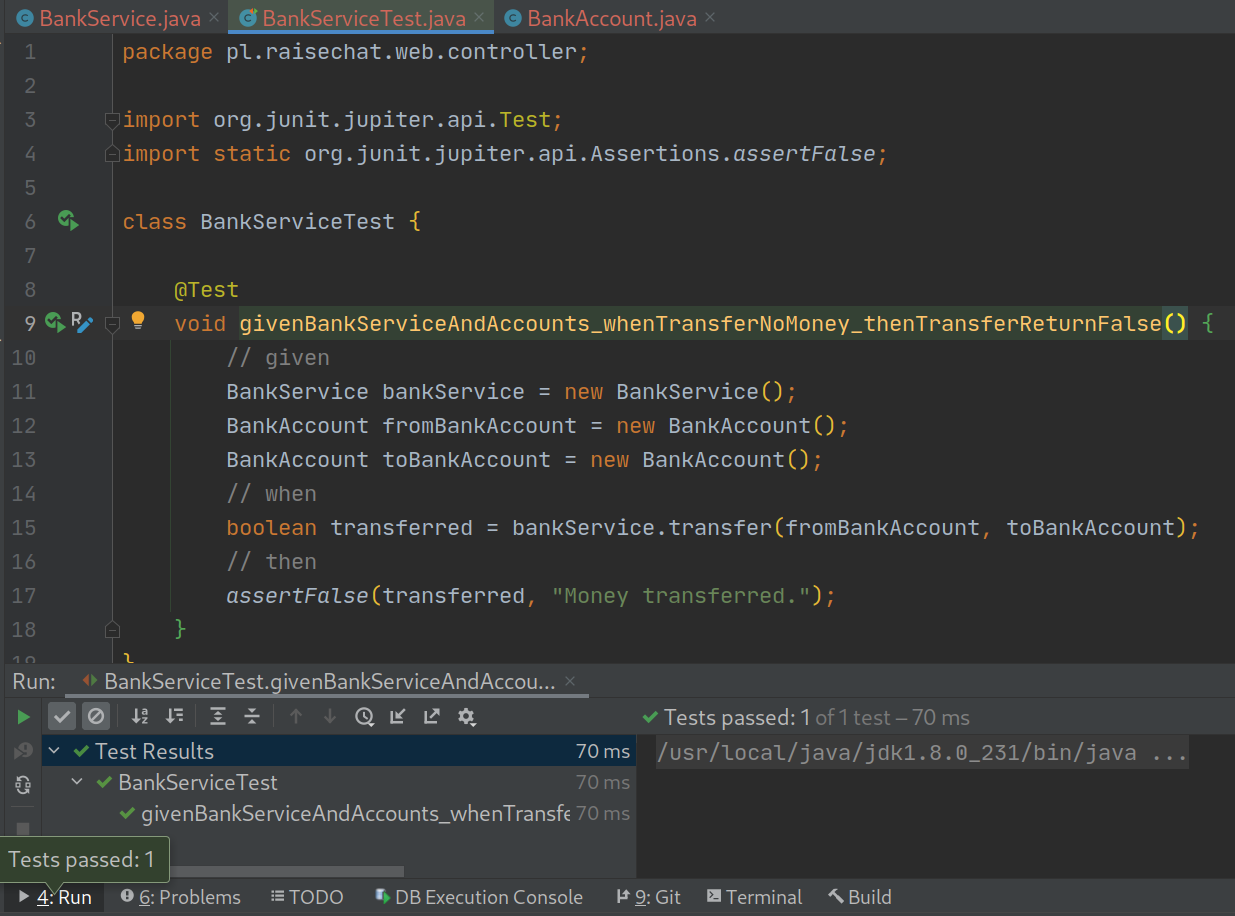Toggle Show Passed tests filter

[x=62, y=717]
